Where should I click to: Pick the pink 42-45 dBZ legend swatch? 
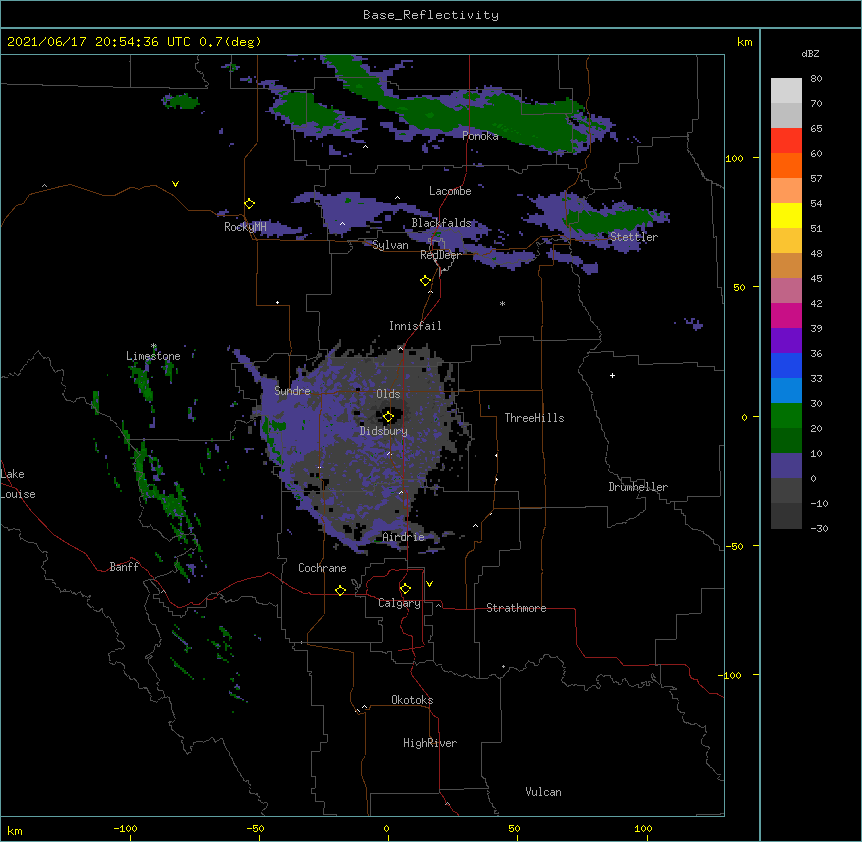pyautogui.click(x=786, y=291)
